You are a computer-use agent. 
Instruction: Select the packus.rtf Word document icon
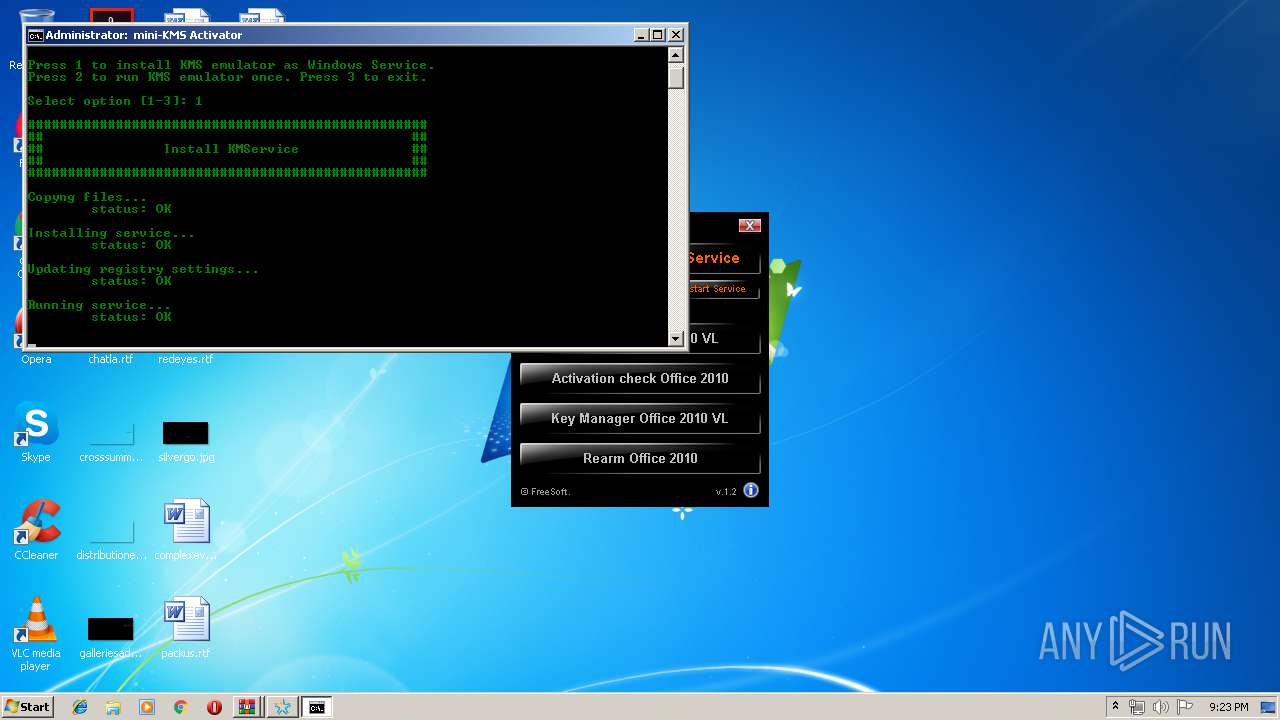(x=186, y=621)
